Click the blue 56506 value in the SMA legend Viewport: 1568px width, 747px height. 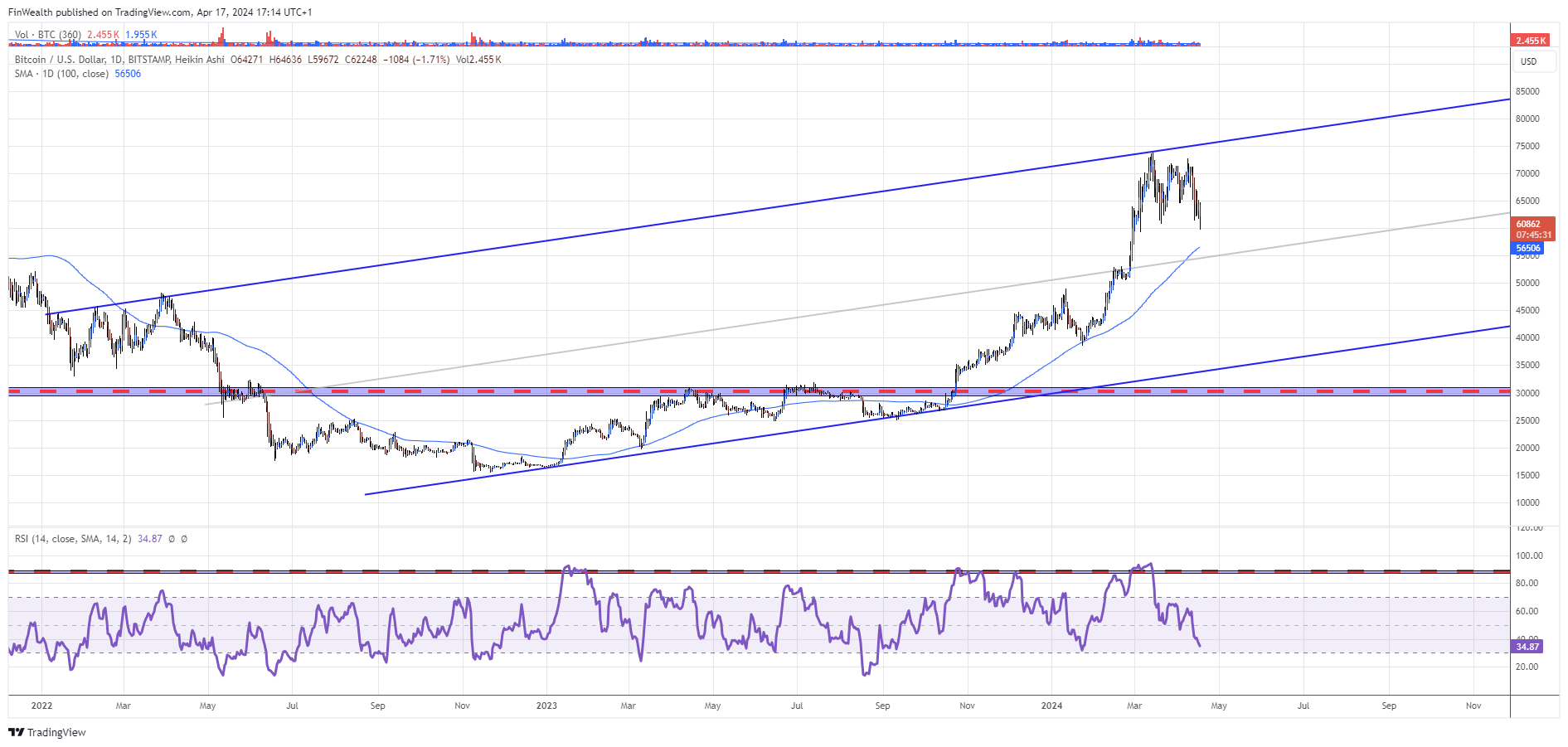coord(128,74)
